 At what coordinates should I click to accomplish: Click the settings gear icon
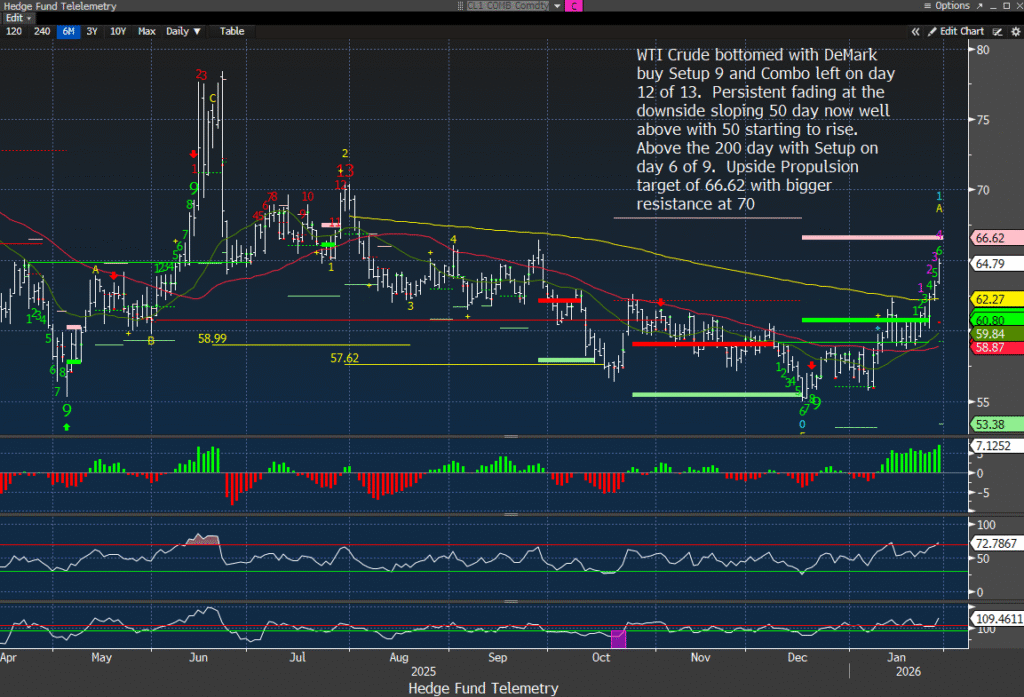pyautogui.click(x=1014, y=31)
